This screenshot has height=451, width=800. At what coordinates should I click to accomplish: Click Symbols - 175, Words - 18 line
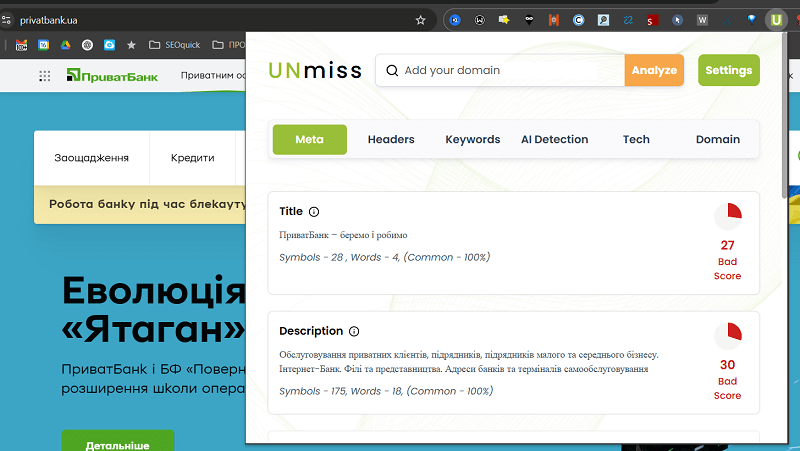pyautogui.click(x=386, y=391)
